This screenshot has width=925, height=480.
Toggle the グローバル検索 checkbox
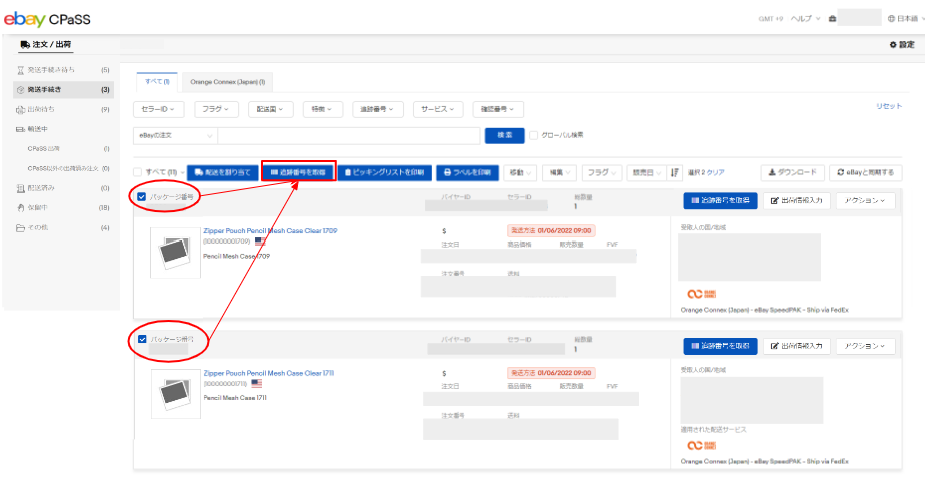[534, 135]
